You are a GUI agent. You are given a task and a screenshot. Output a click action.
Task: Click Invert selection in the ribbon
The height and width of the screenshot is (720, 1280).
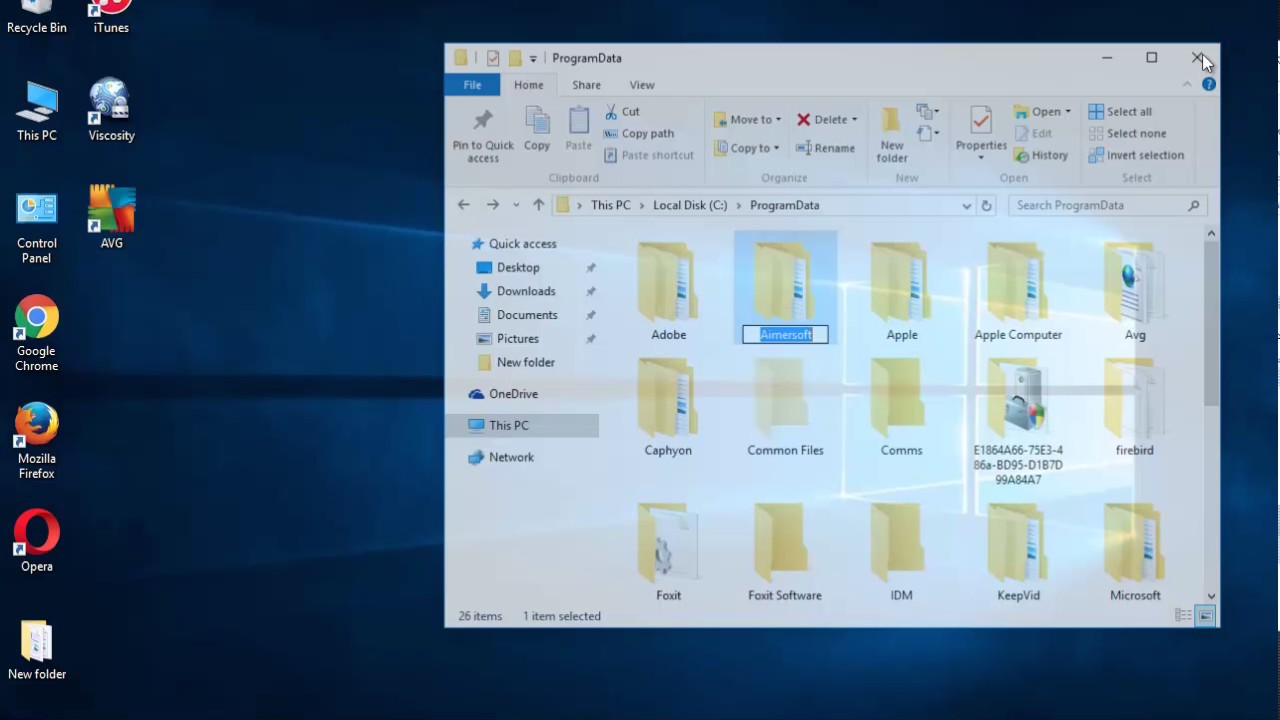[x=1136, y=156]
